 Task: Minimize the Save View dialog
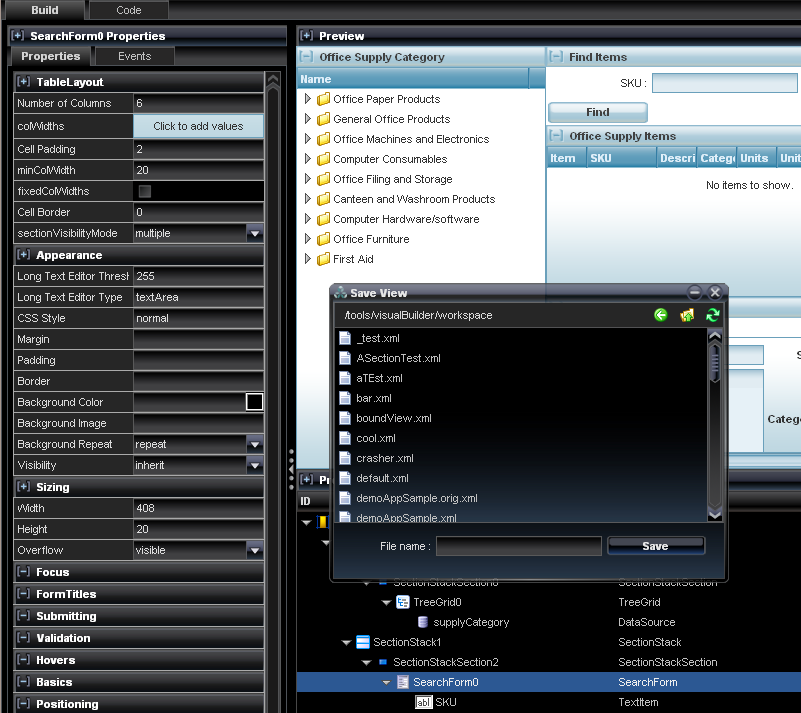point(694,292)
